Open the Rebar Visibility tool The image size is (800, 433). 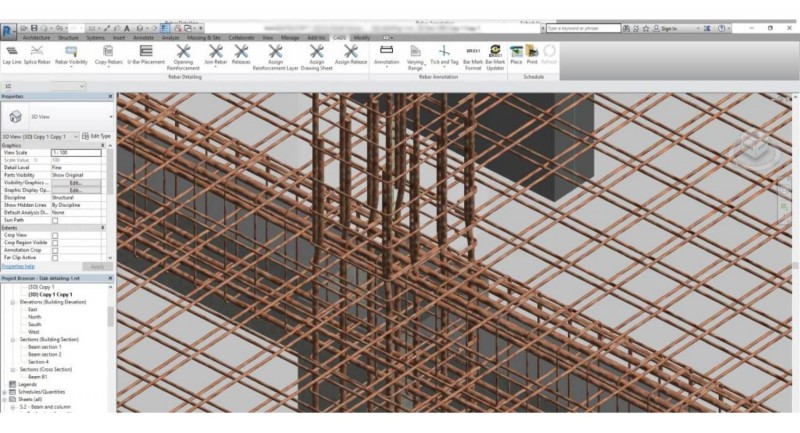pos(71,55)
